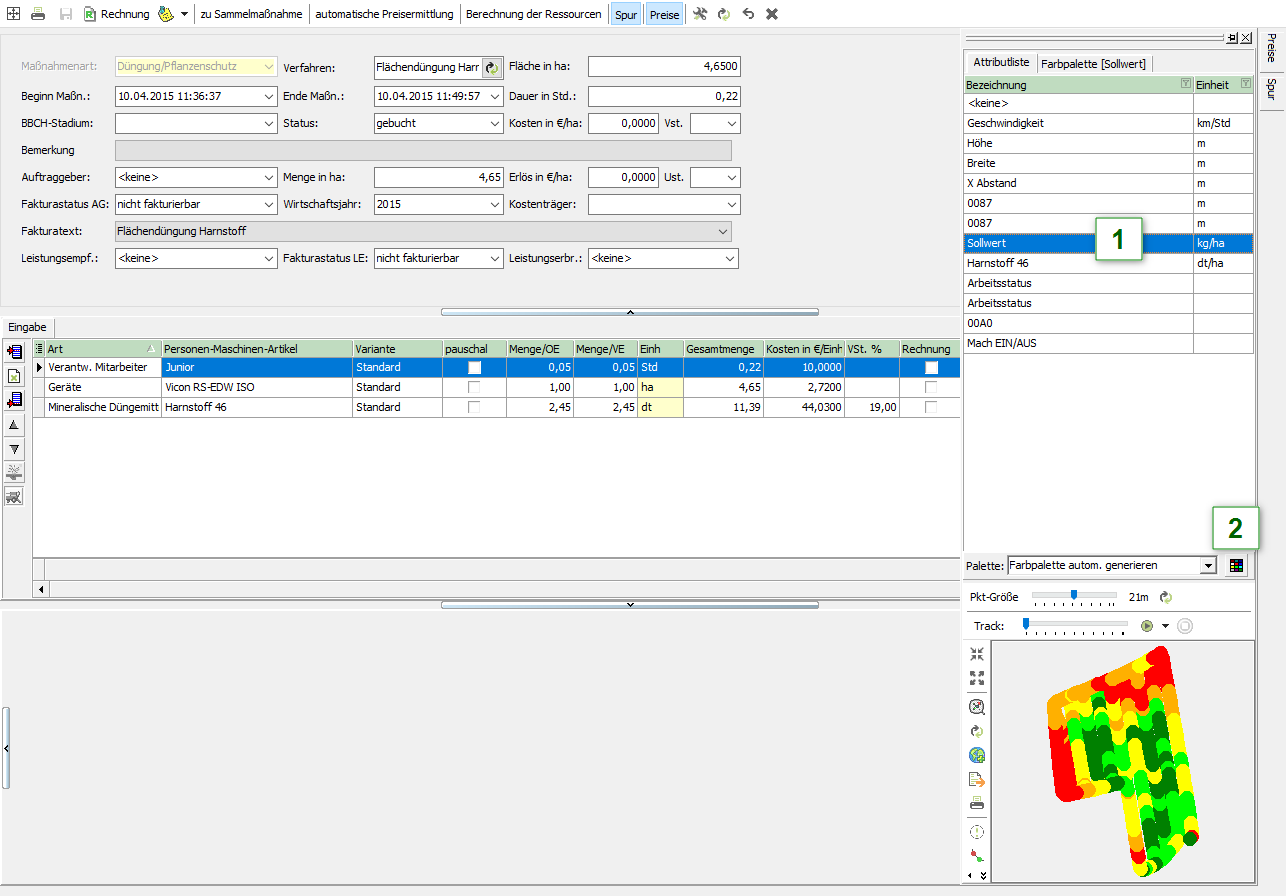The image size is (1286, 896).
Task: Click the refresh icon next to Verfahren field
Action: (x=491, y=68)
